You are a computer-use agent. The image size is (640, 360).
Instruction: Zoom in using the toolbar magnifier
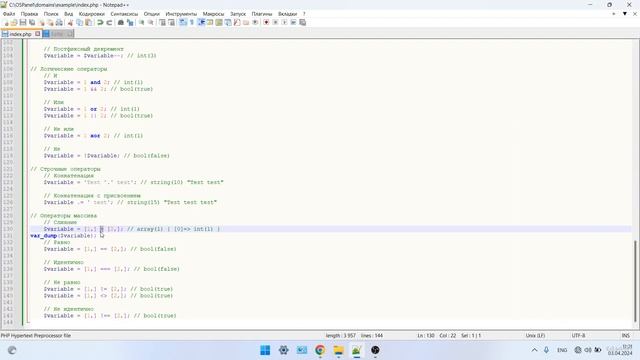(142, 22)
